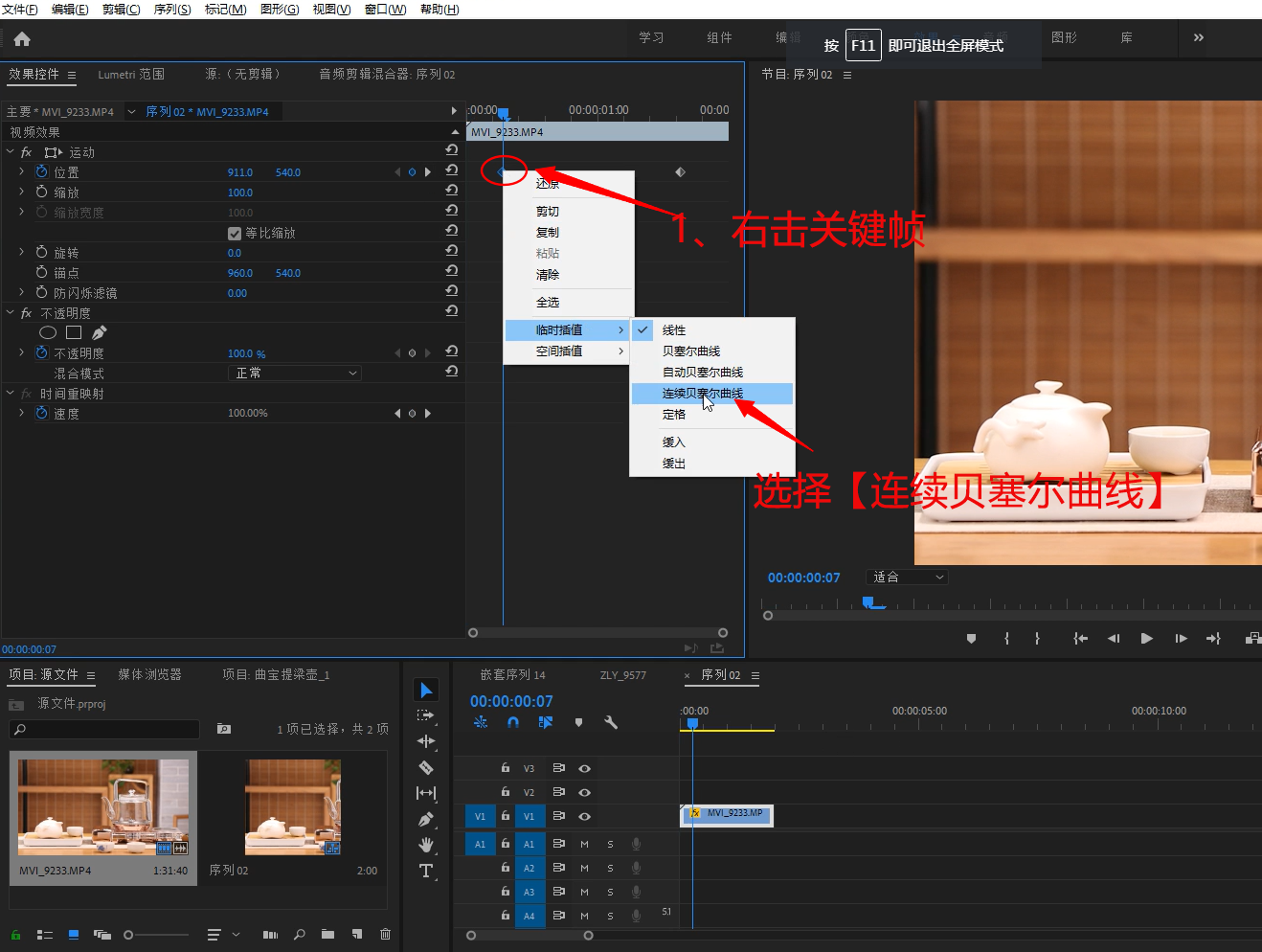Image resolution: width=1262 pixels, height=952 pixels.
Task: Mute audio track A1
Action: tap(584, 844)
